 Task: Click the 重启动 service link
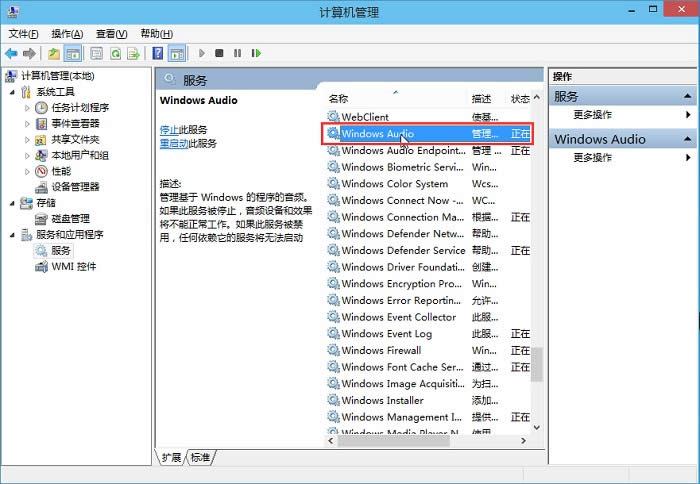(x=172, y=144)
